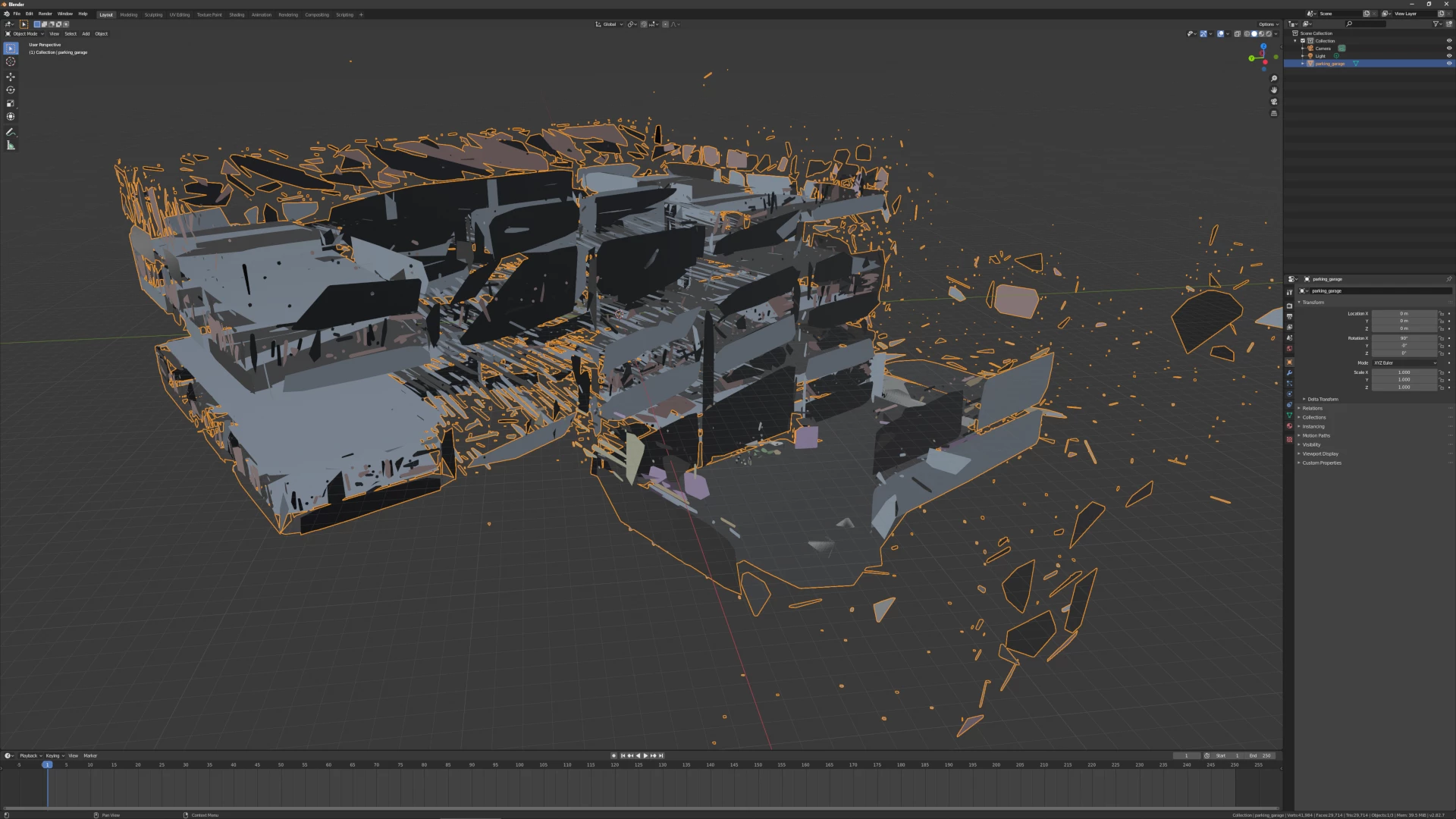1456x819 pixels.
Task: Select the Measure tool in the toolbar
Action: [x=11, y=145]
